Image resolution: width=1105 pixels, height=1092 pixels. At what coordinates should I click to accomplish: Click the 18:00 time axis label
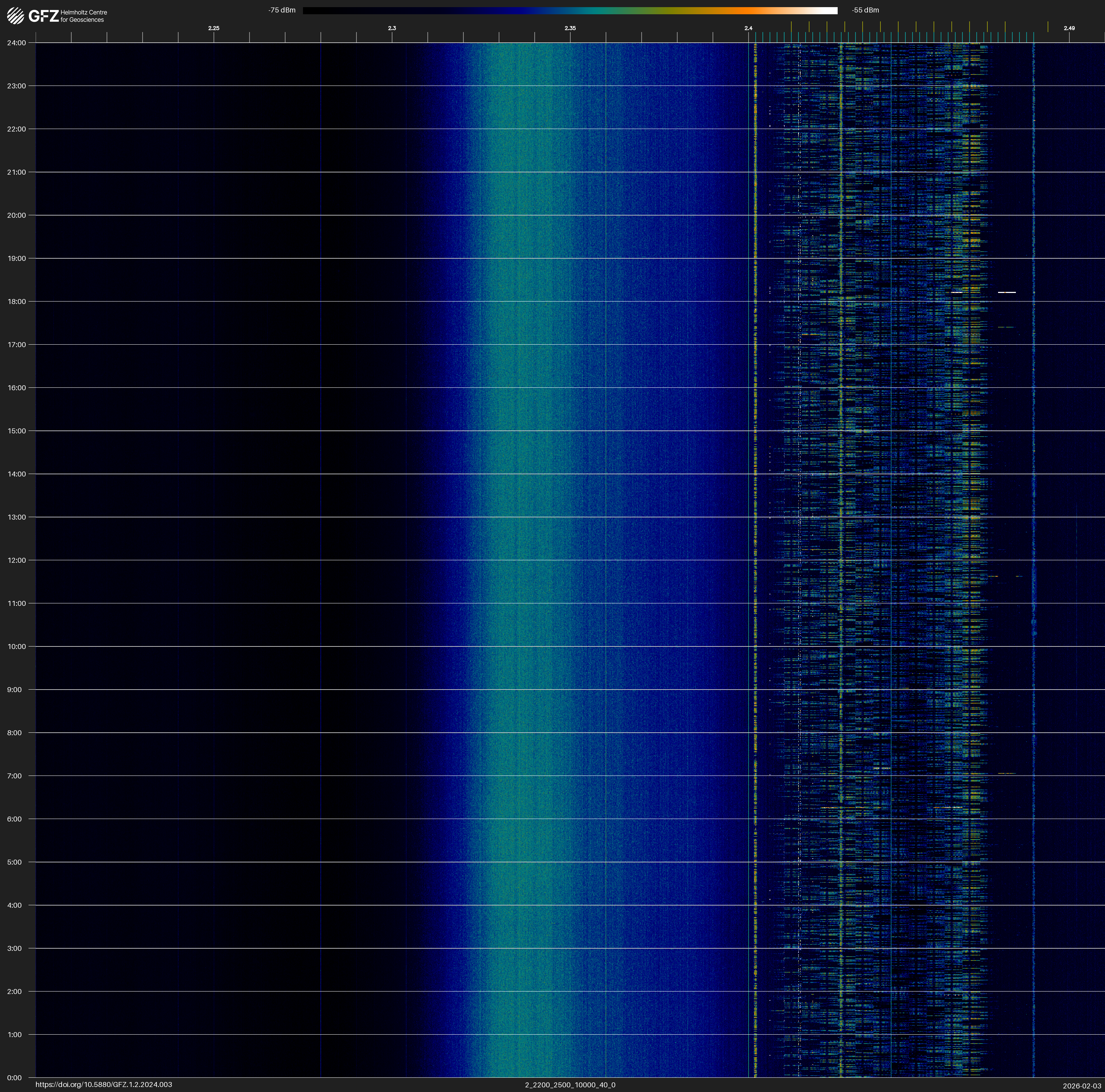(x=17, y=301)
